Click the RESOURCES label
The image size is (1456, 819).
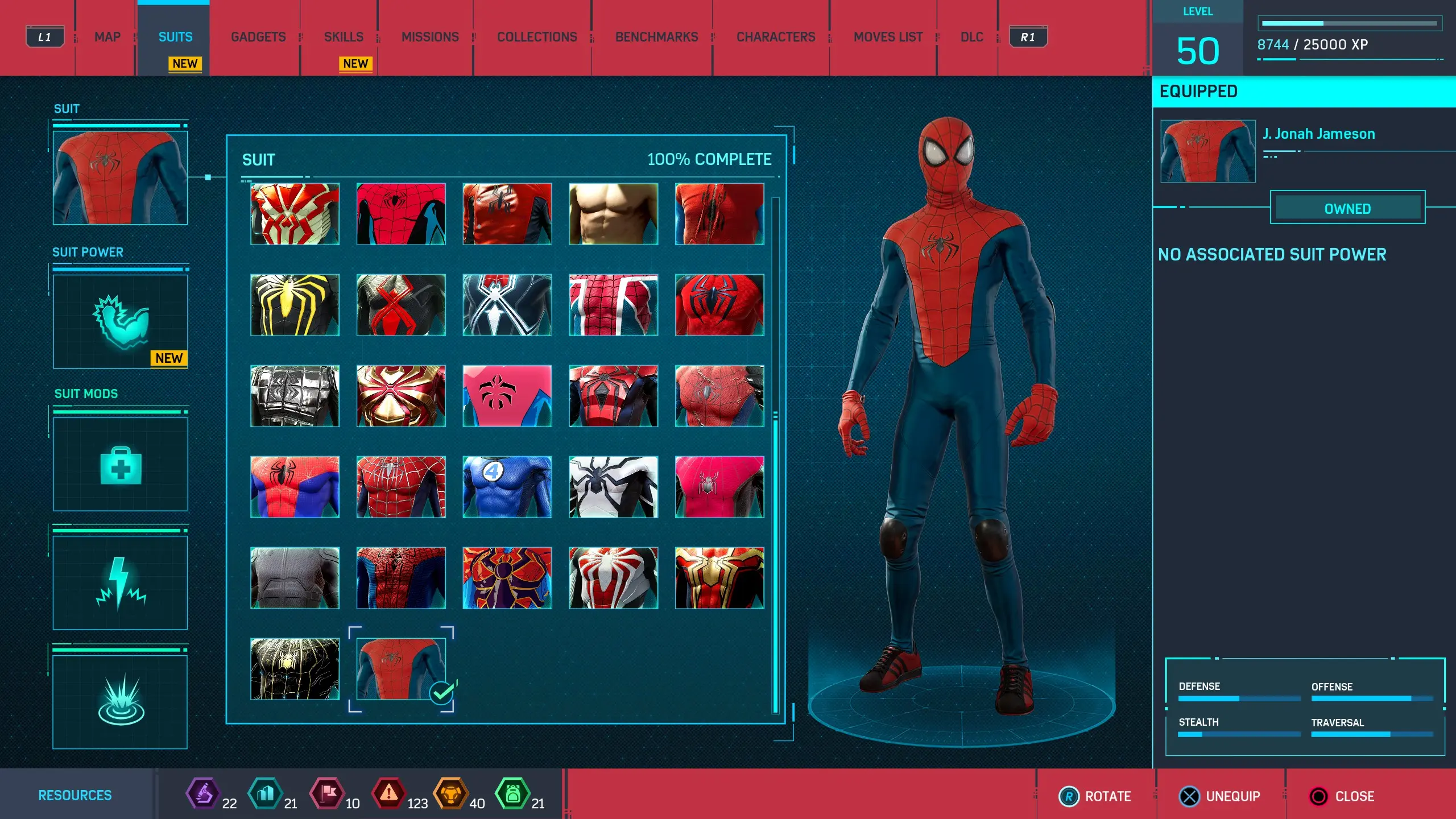tap(75, 795)
